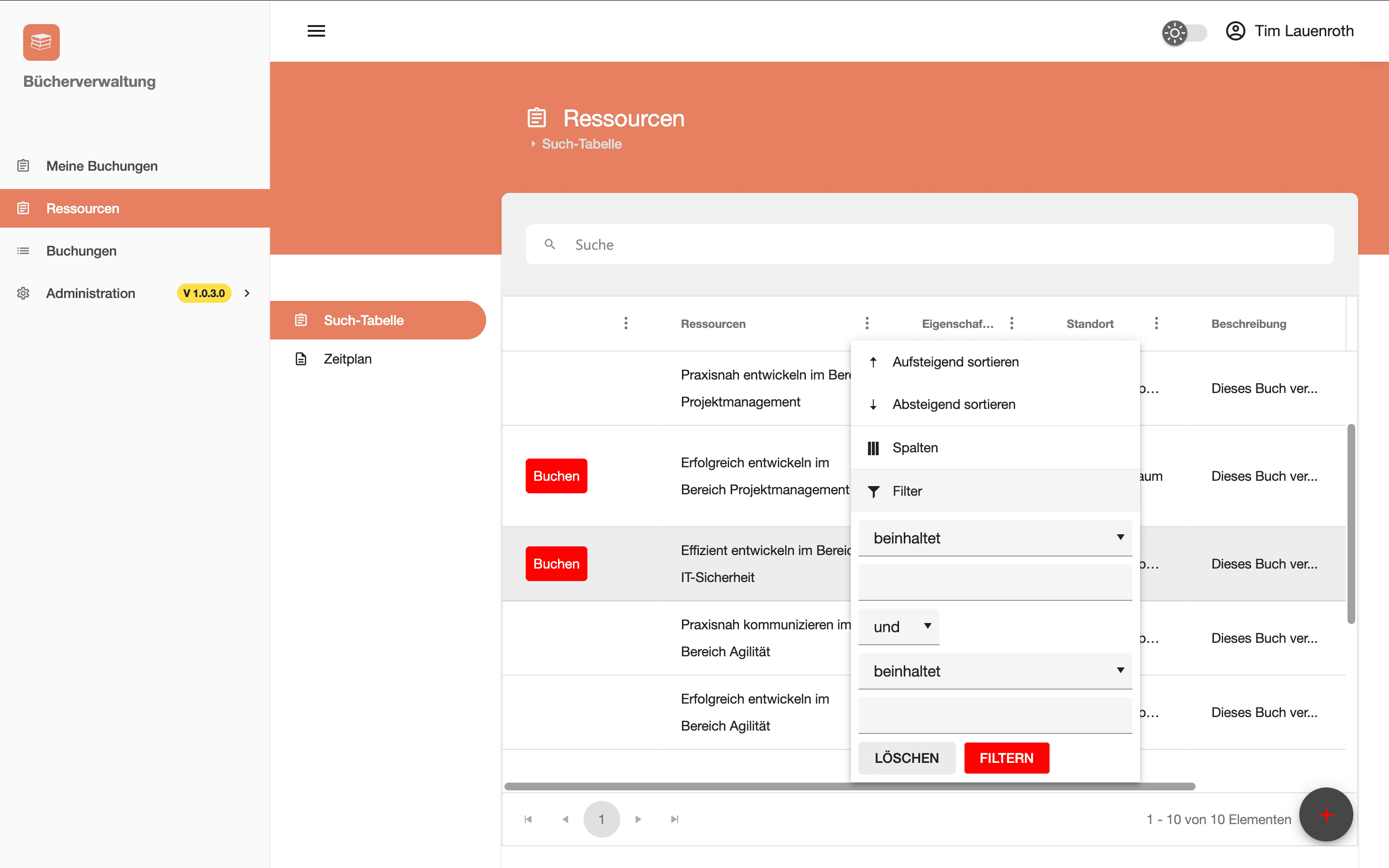Open the Standort column three-dot menu
This screenshot has width=1389, height=868.
[x=1156, y=323]
